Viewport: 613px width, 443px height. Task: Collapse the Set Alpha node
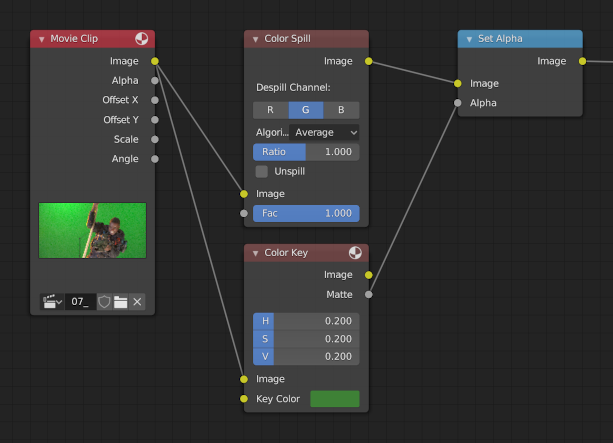point(468,39)
